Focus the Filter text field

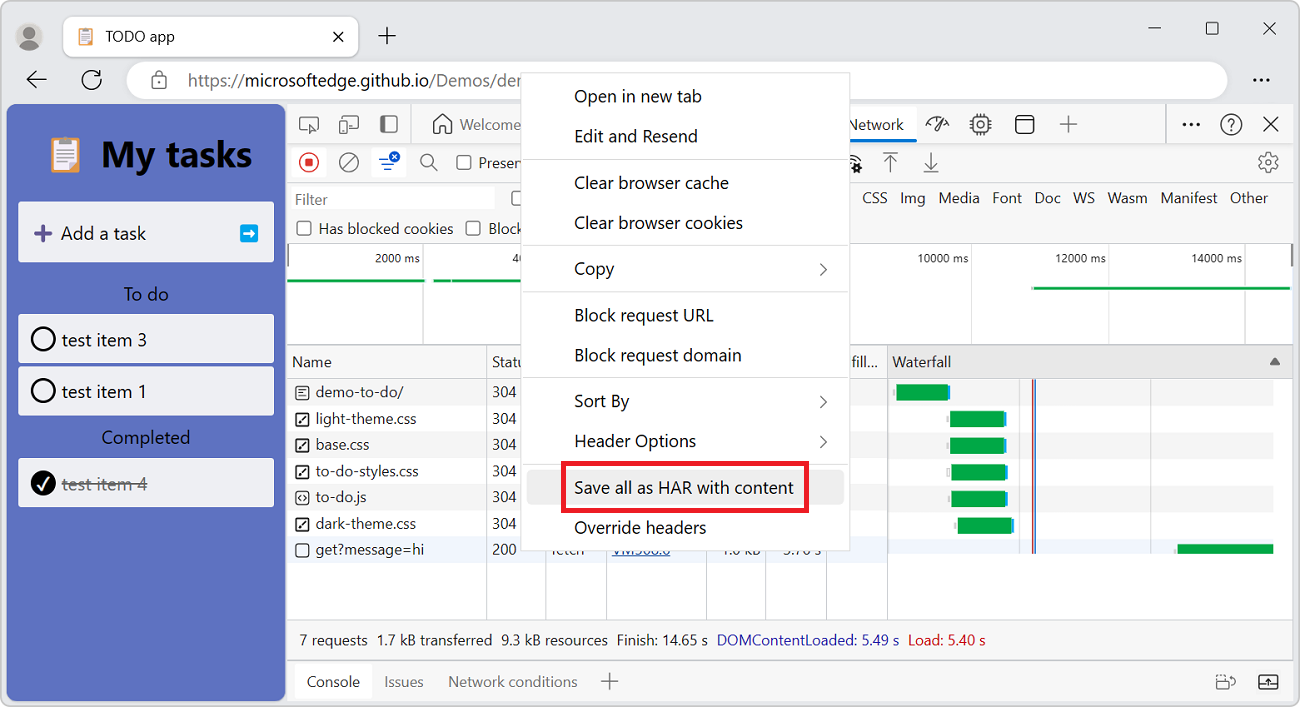coord(394,199)
